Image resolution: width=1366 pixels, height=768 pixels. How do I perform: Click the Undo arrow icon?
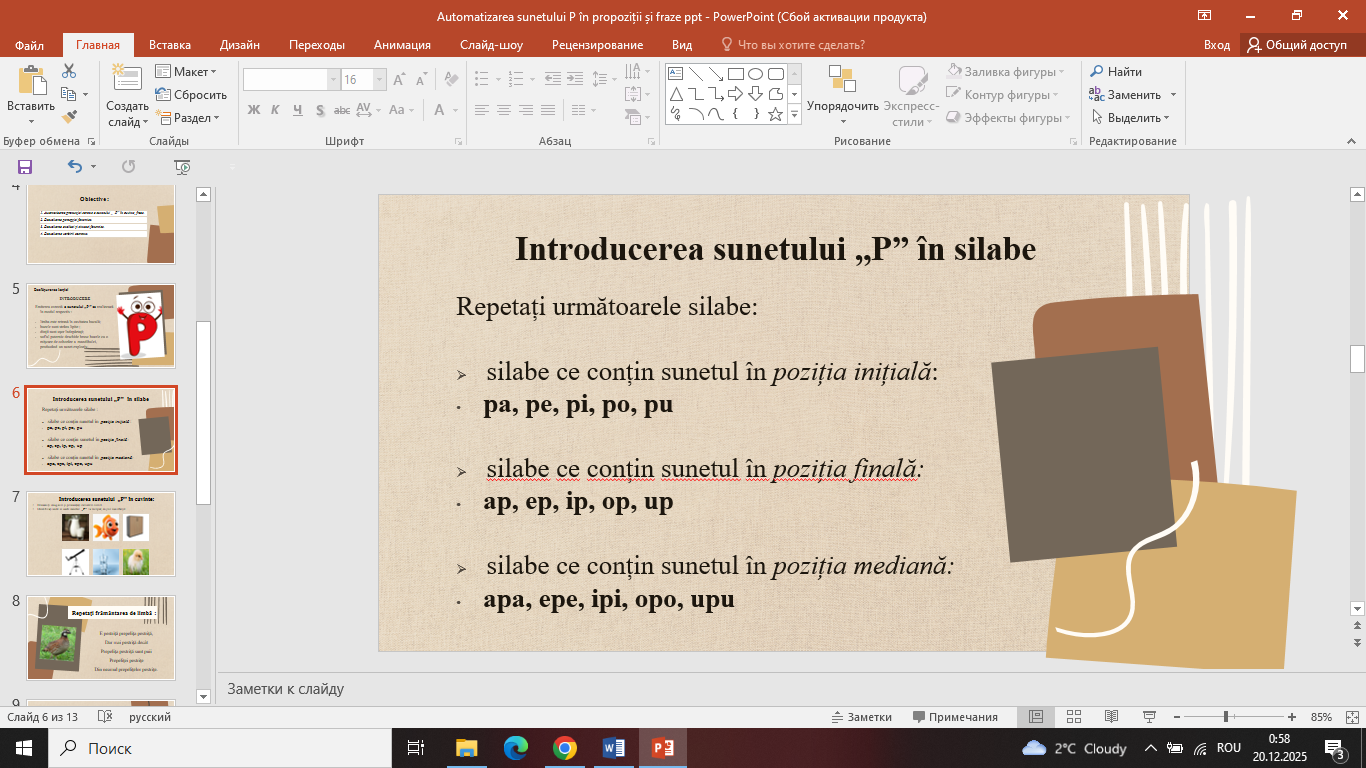click(x=75, y=167)
